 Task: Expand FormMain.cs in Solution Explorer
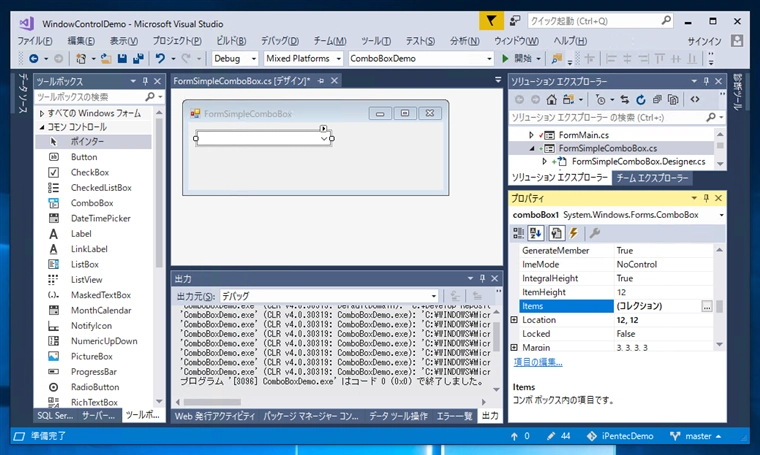tap(531, 135)
